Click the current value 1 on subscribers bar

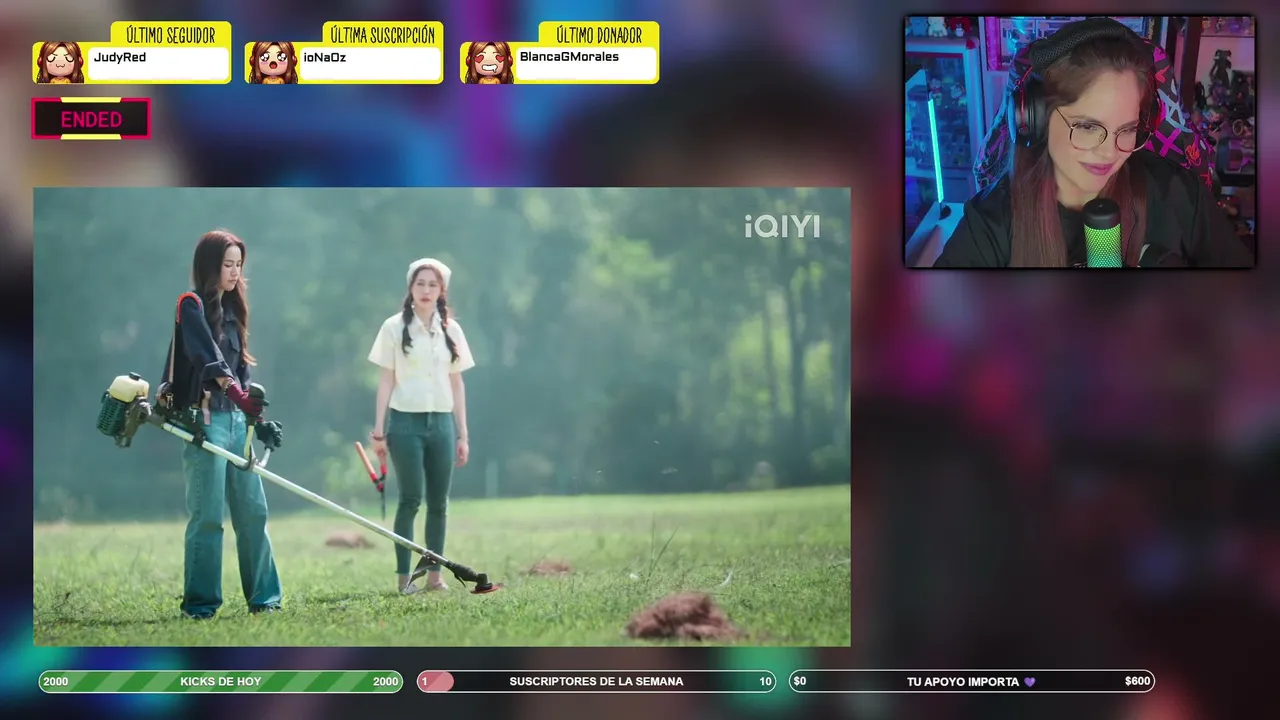pos(425,682)
